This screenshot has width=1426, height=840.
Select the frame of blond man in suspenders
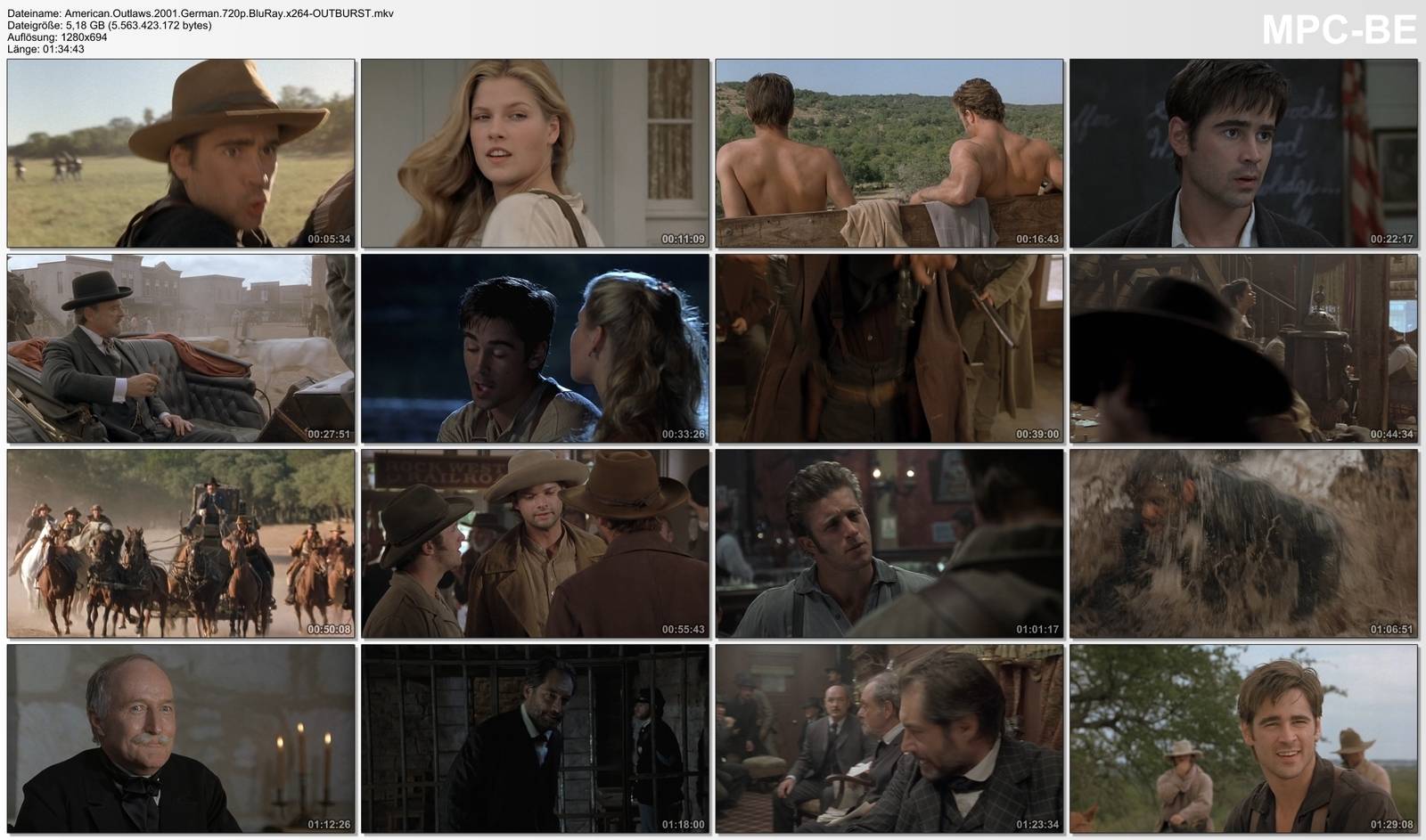tap(889, 543)
